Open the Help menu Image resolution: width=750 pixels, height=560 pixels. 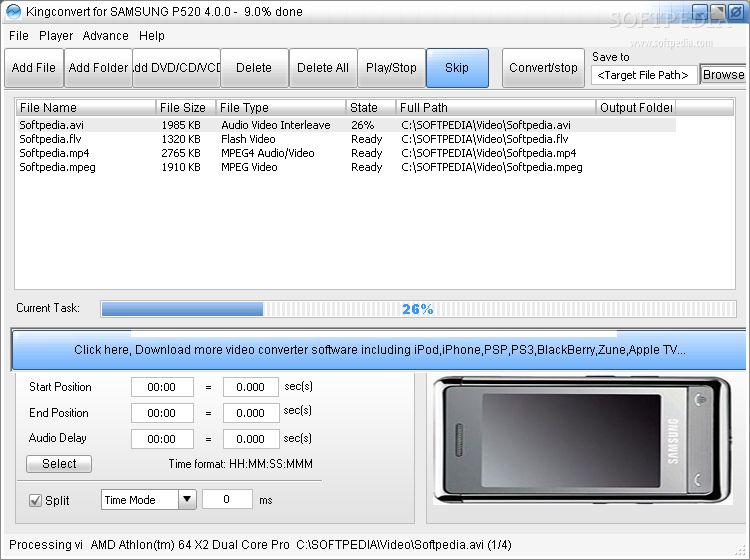tap(152, 36)
